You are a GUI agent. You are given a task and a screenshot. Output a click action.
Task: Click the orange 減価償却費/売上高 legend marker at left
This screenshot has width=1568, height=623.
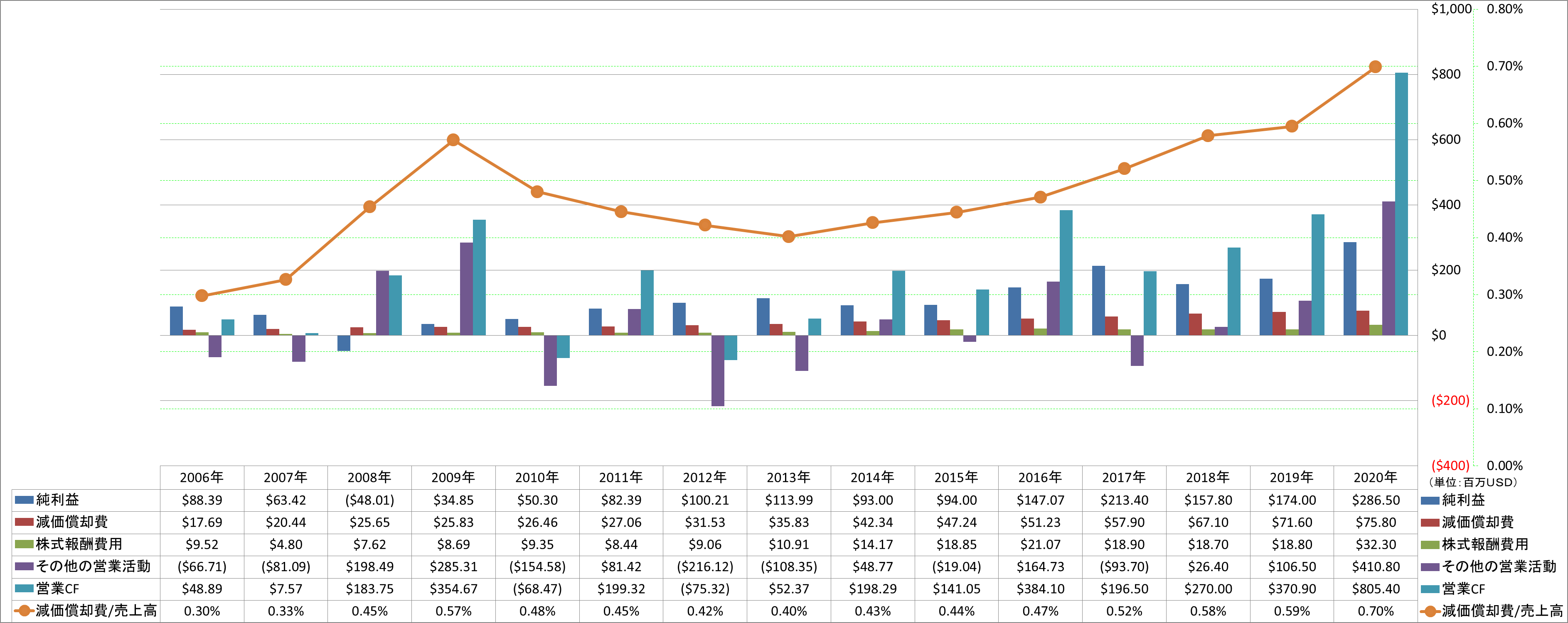pos(24,611)
